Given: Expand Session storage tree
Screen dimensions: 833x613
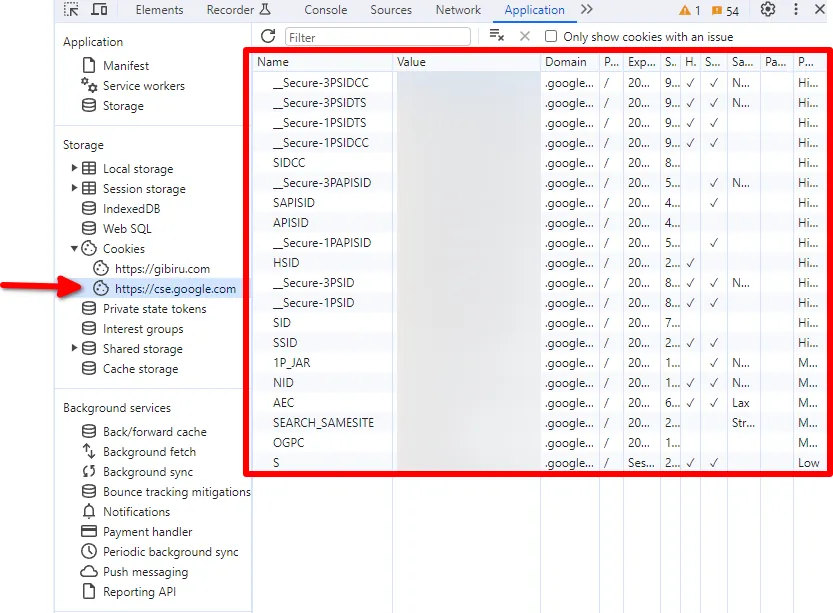Looking at the screenshot, I should (74, 188).
